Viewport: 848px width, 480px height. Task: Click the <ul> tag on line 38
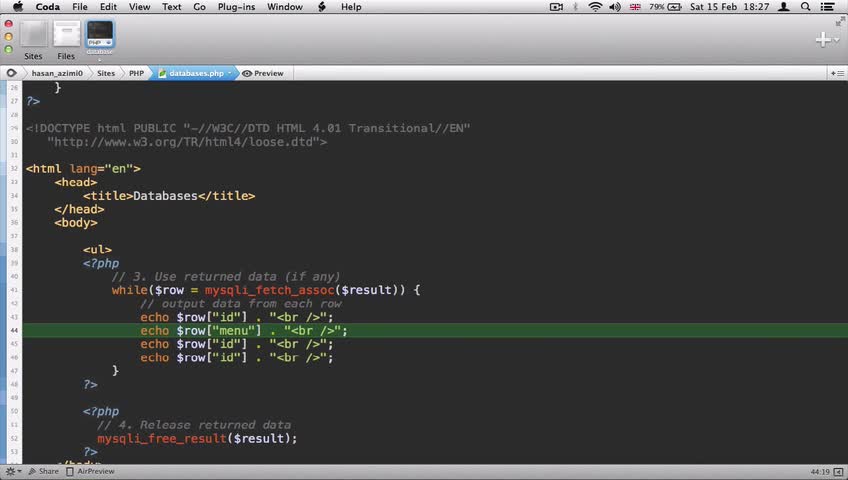[x=97, y=250]
